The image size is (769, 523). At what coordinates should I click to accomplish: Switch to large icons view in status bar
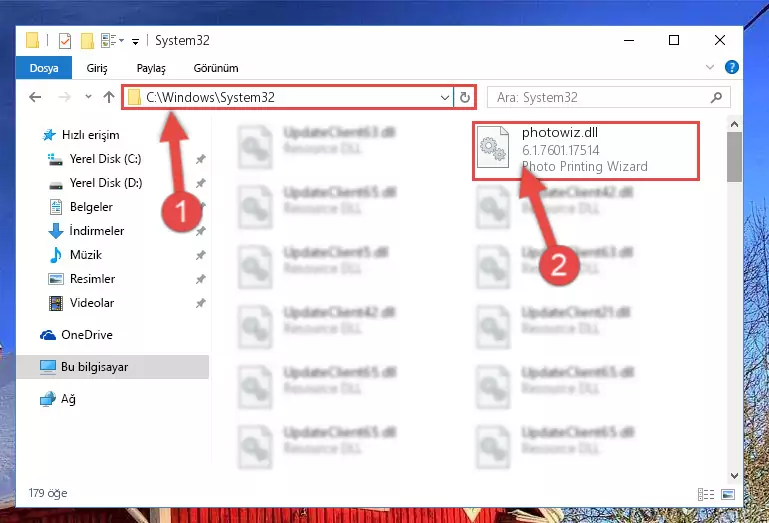pos(728,494)
